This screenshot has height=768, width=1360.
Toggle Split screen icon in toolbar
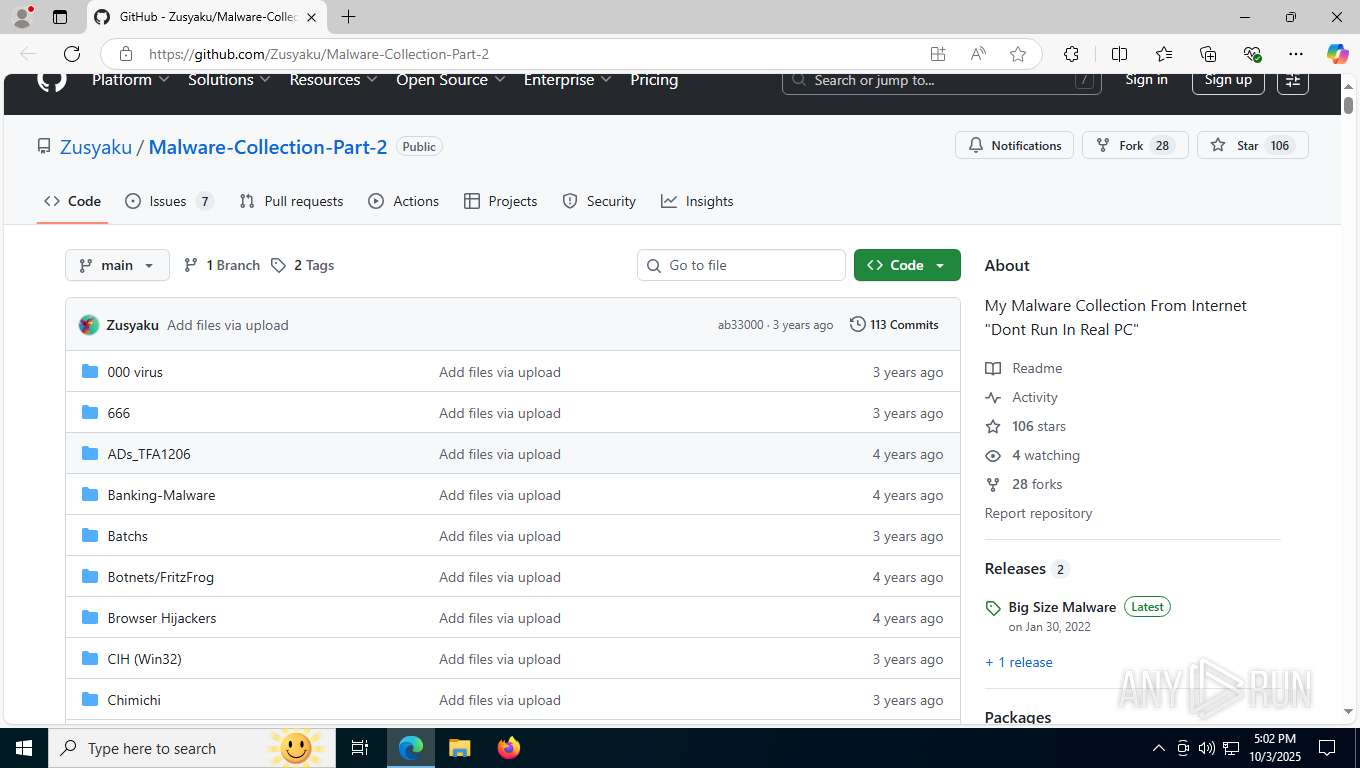[1119, 54]
